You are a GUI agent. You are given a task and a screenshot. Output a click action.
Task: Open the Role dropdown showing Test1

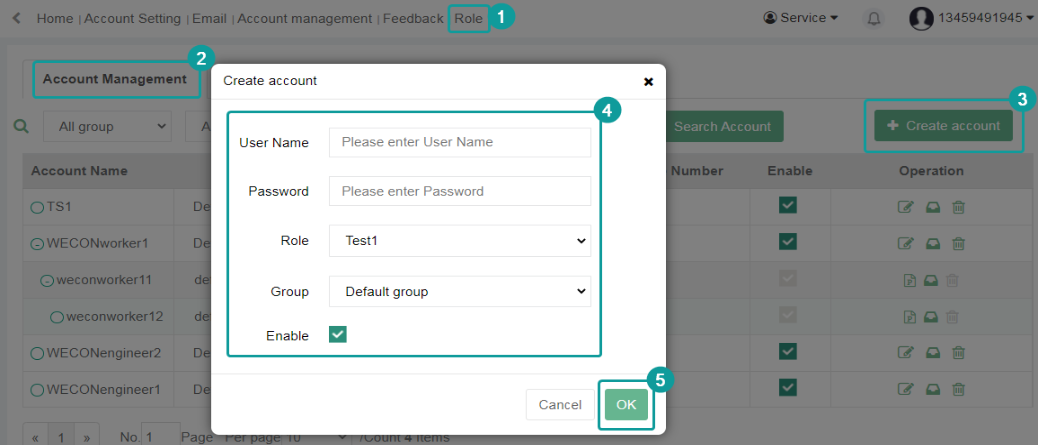pyautogui.click(x=460, y=241)
